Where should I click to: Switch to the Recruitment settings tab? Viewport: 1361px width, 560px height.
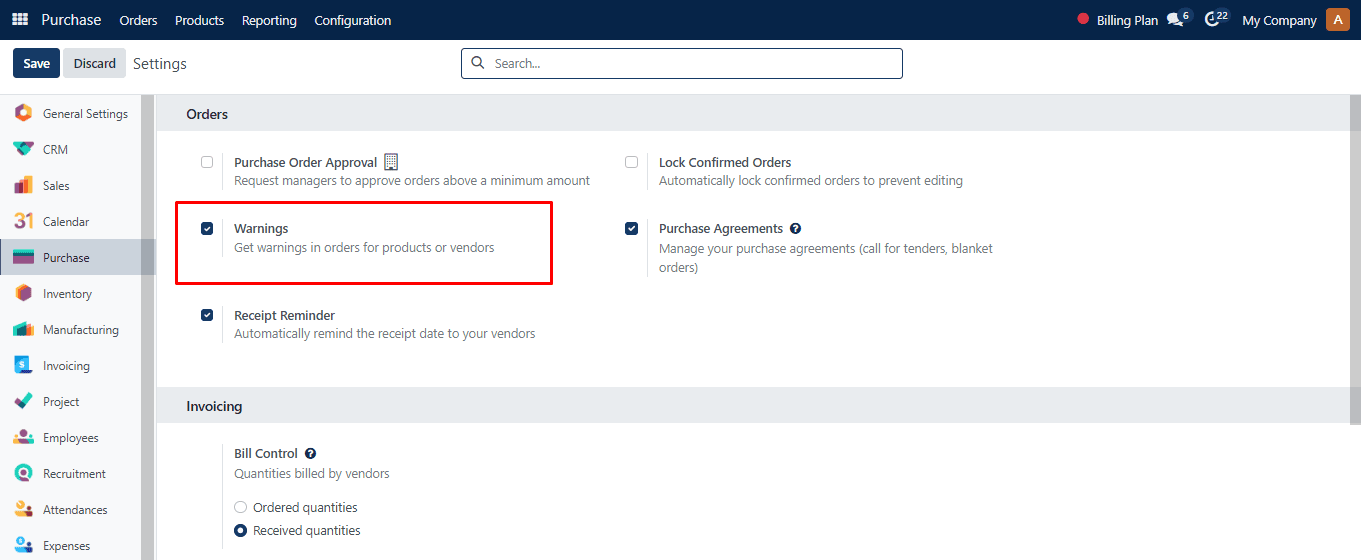pos(74,473)
